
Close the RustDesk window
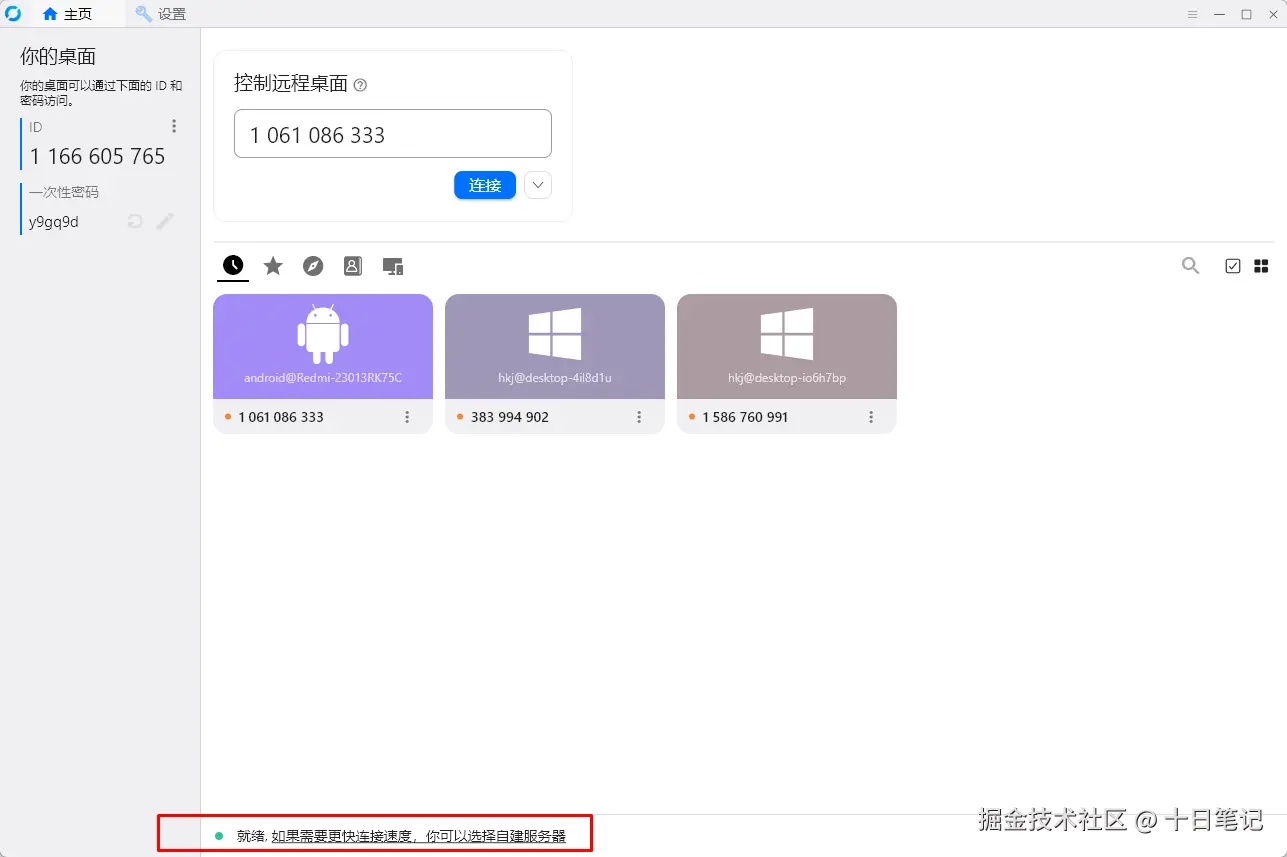[1273, 14]
